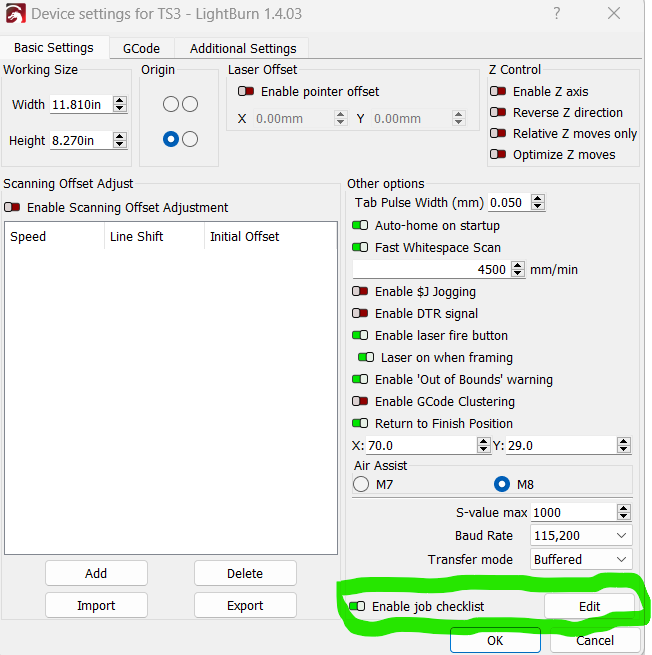Click the 4500 mm/min speed field
Viewport: 652px width, 655px height.
(432, 269)
